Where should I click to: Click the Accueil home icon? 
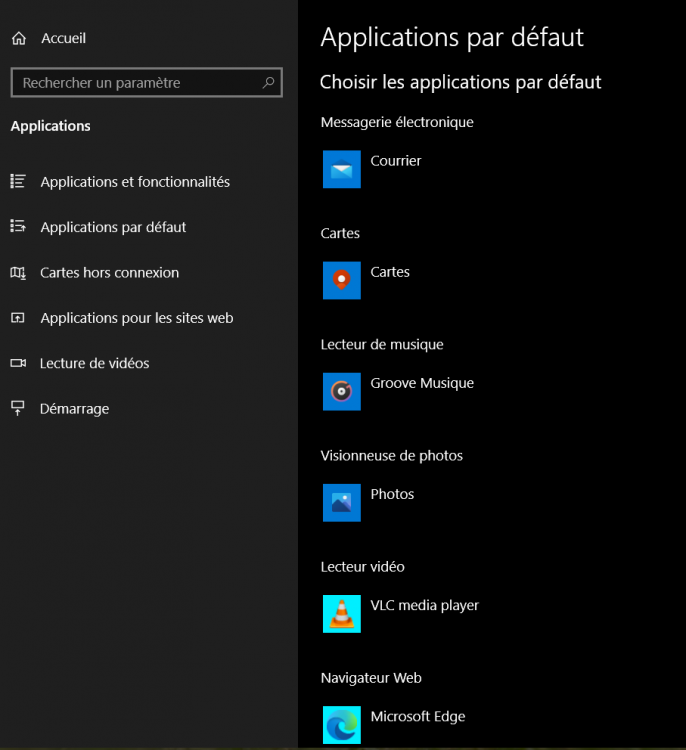pos(19,38)
